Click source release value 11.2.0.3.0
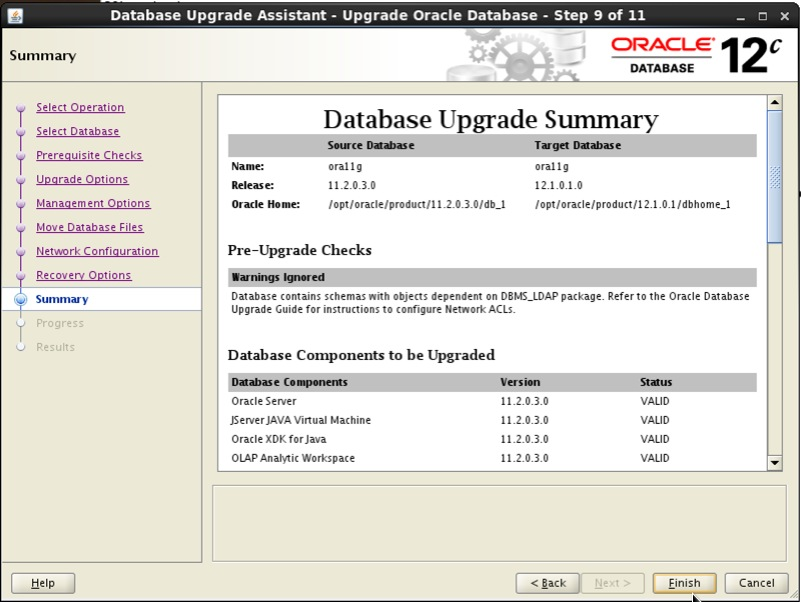The height and width of the screenshot is (602, 801). pos(351,186)
